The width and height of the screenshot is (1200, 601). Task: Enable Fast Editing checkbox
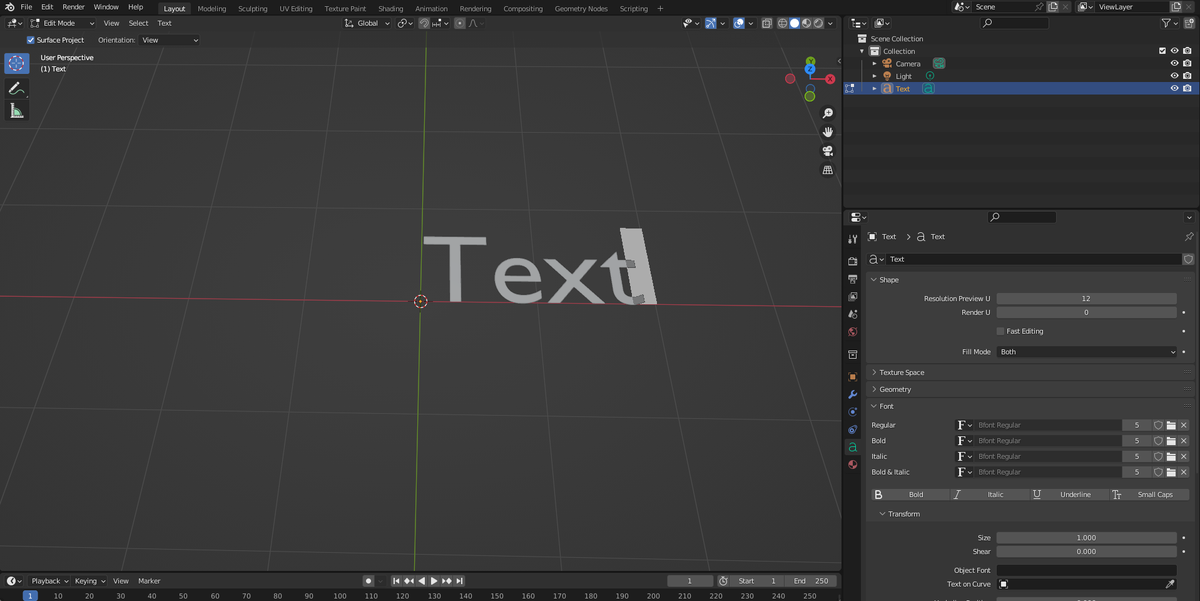click(1000, 331)
